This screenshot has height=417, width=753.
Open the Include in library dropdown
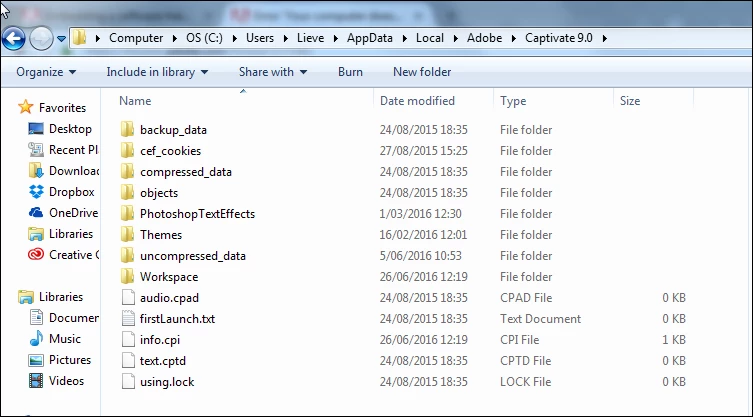click(x=157, y=72)
